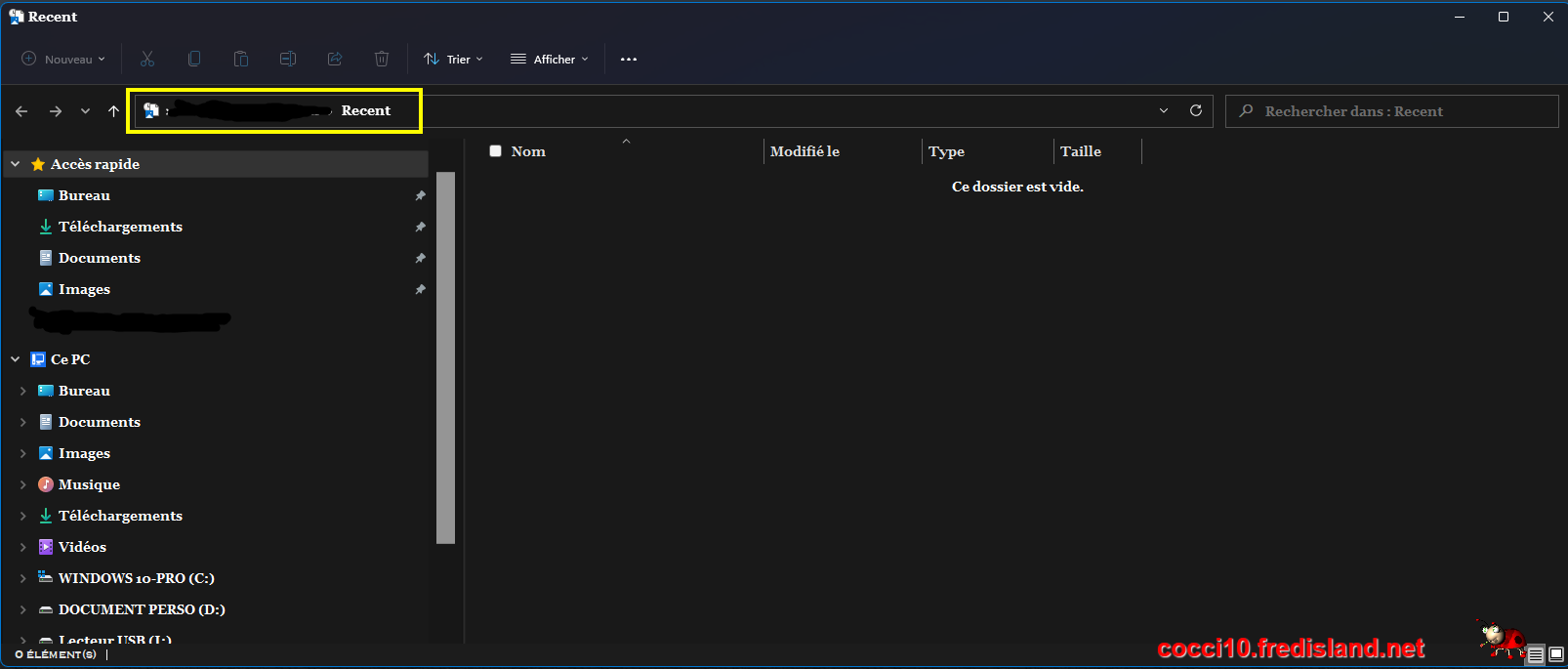Select Accès rapide in the sidebar
This screenshot has height=669, width=1568.
point(95,164)
